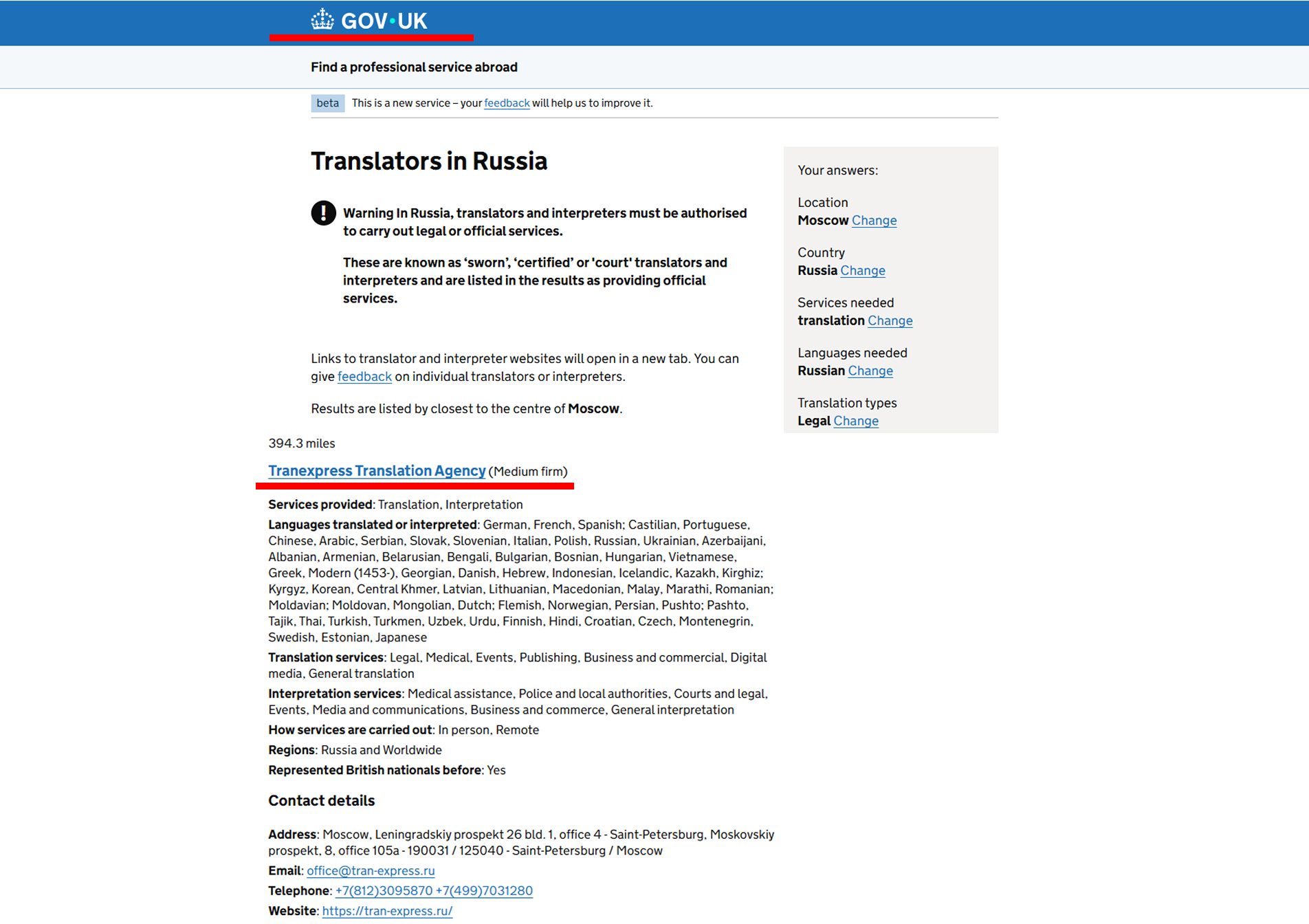Click the '(Medium firm)' label

tap(528, 472)
